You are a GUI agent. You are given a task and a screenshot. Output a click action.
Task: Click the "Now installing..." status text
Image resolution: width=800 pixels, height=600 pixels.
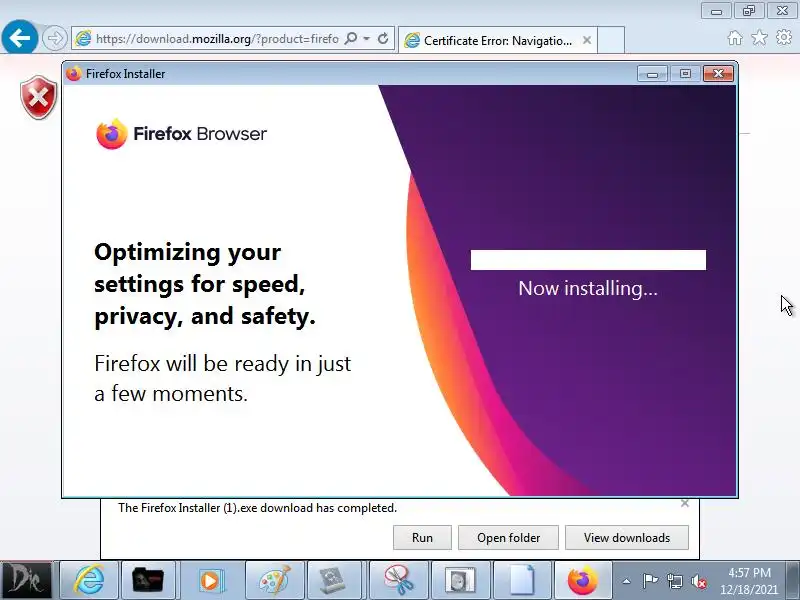(588, 288)
